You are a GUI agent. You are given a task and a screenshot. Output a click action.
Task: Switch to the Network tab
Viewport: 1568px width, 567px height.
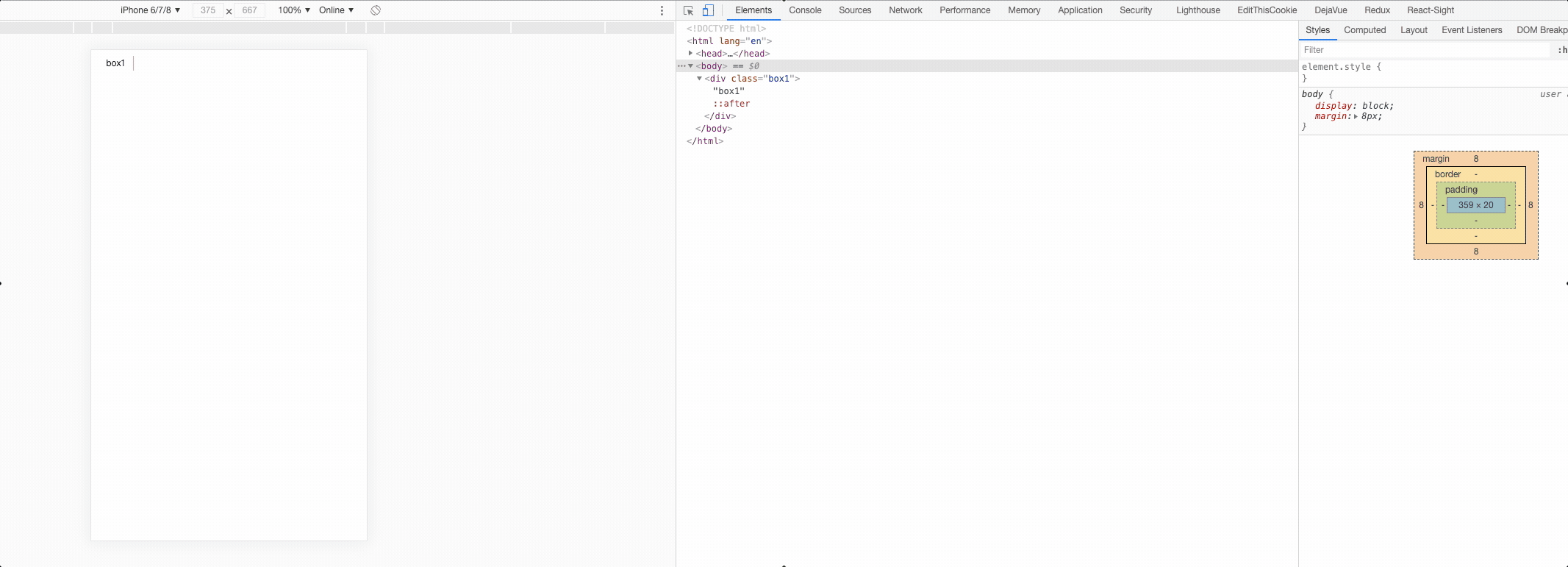(x=905, y=10)
